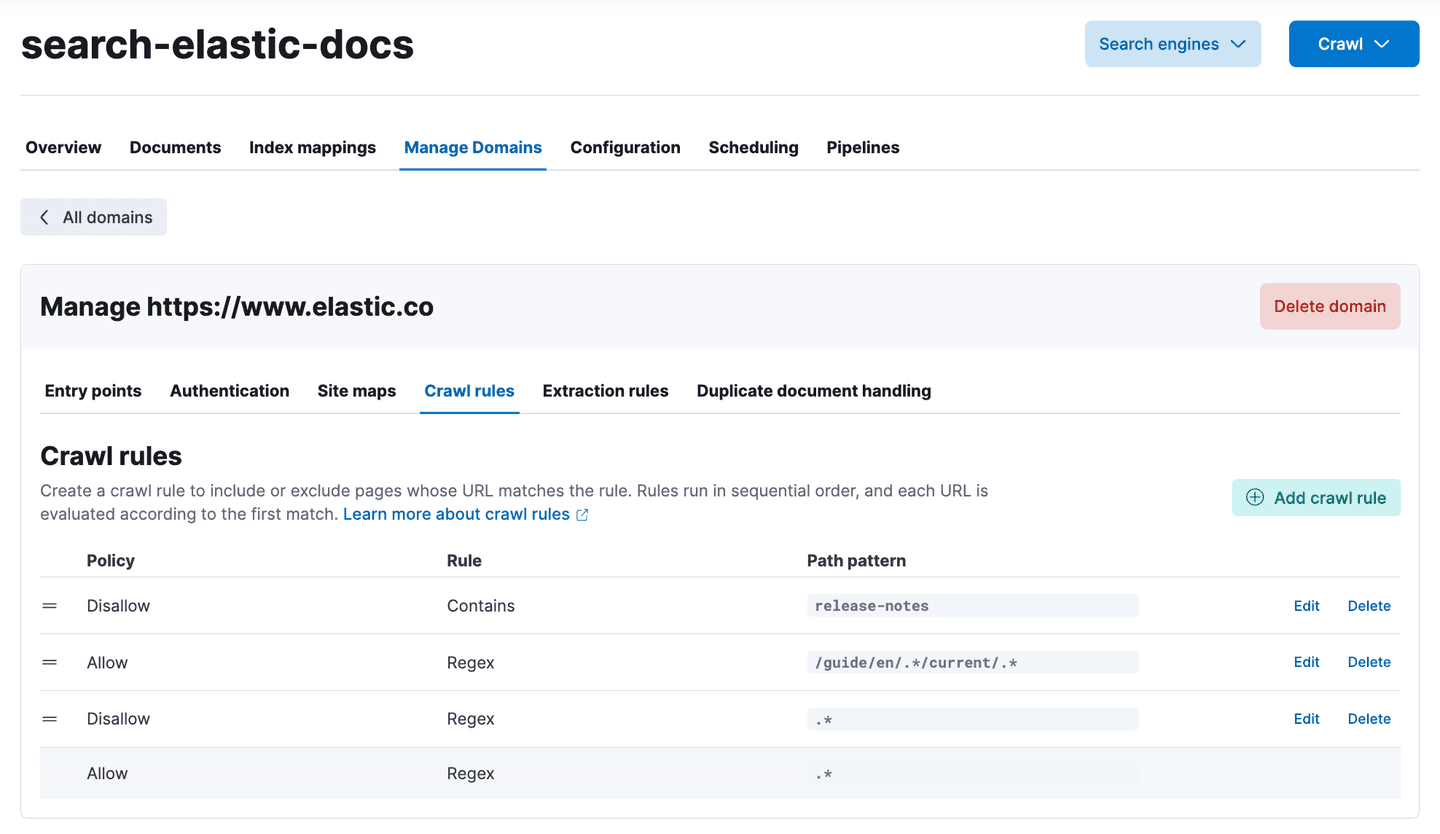1440x834 pixels.
Task: Edit the release-notes Disallow rule
Action: 1306,605
